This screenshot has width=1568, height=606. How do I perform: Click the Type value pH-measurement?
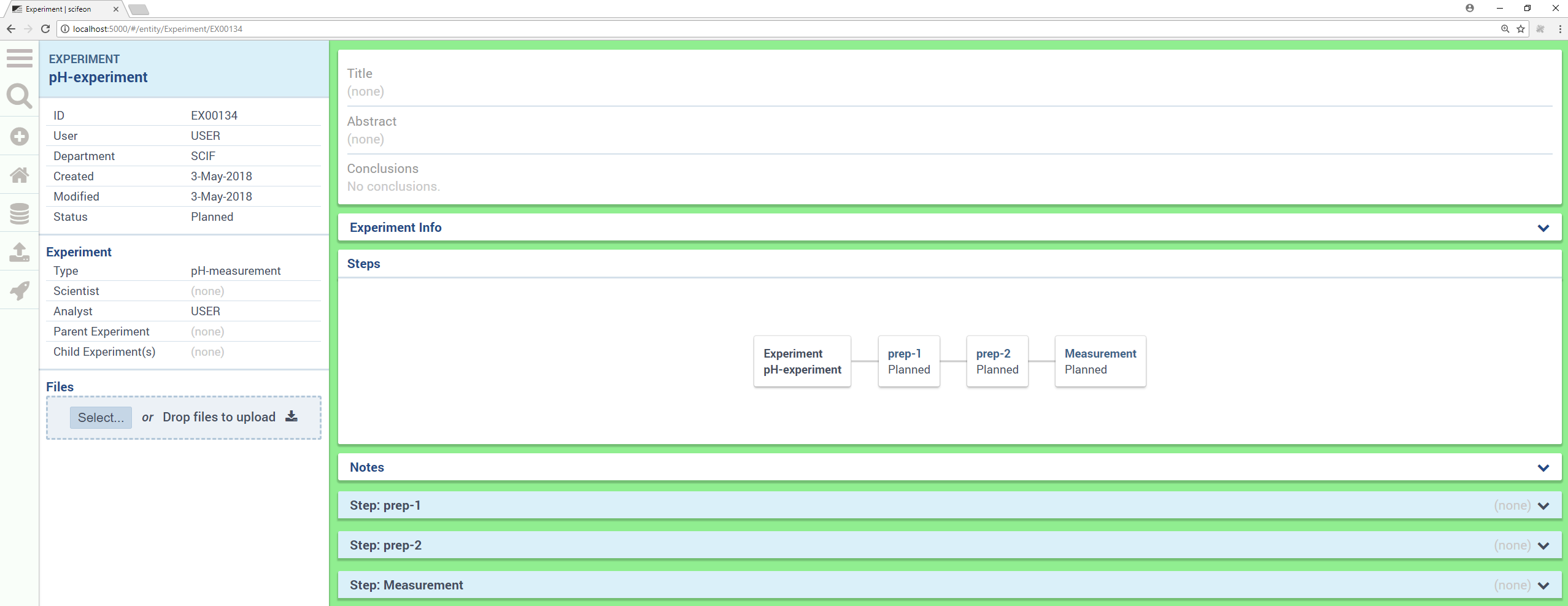pos(236,270)
